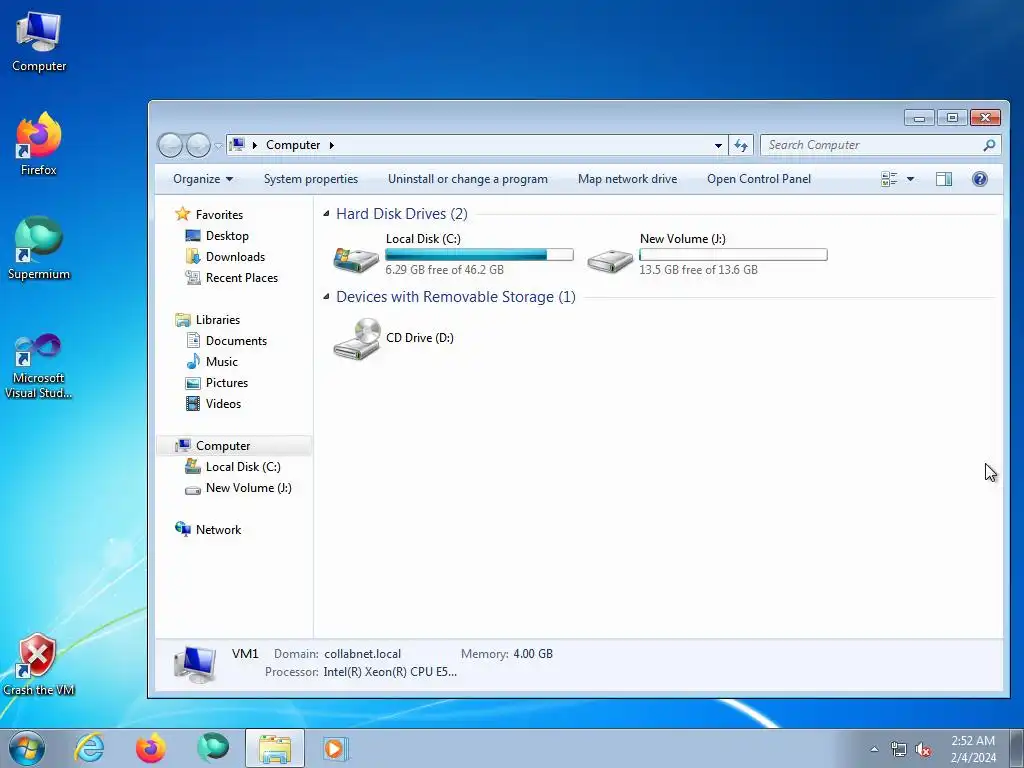Expand the arrow after Computer in breadcrumb

click(x=332, y=145)
